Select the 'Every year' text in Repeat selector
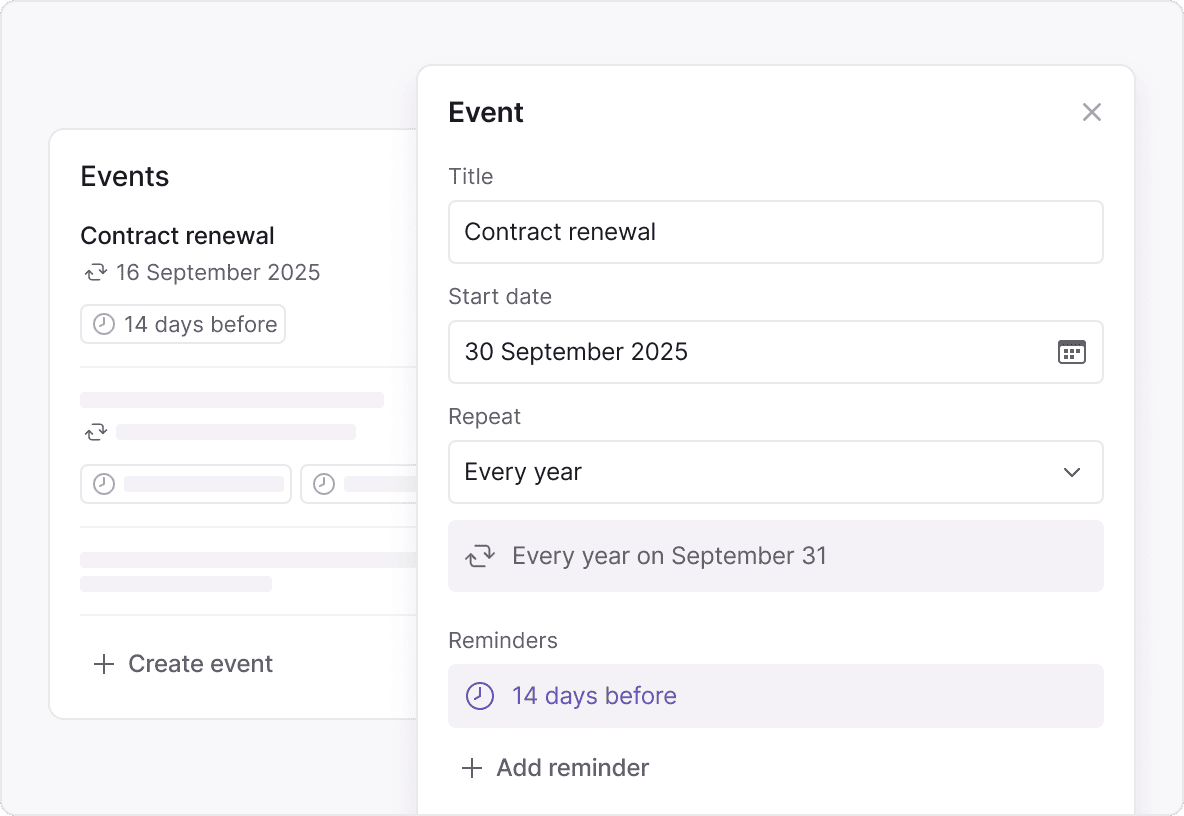 pos(523,472)
